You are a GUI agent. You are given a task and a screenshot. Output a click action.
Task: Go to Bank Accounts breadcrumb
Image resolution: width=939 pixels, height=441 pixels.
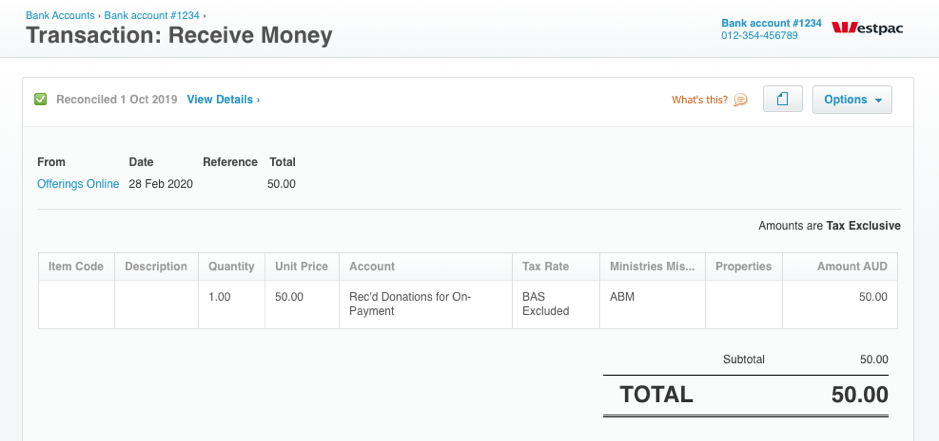point(60,16)
